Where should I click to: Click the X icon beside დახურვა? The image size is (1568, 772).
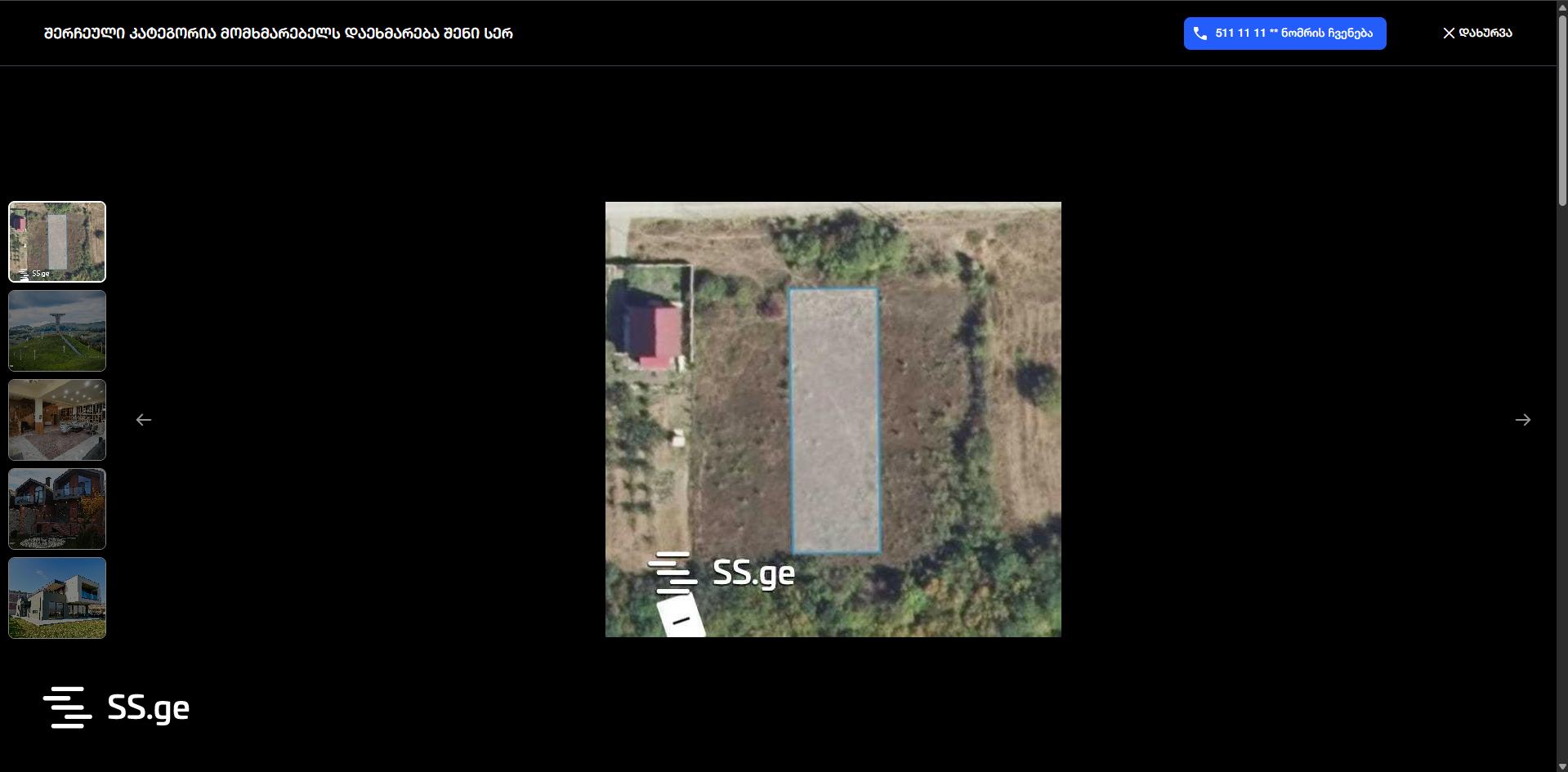[1449, 33]
